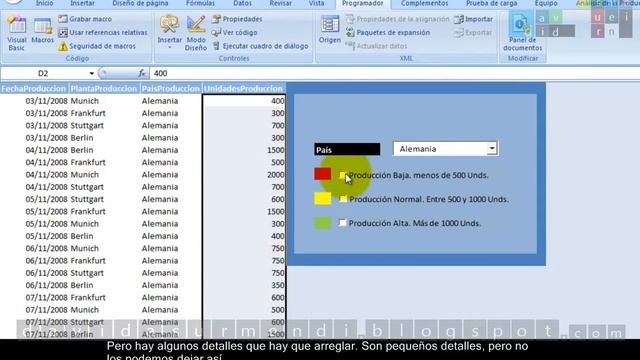Click Berlin in the 03/11/2008 row
Screen dimensions: 640x360
82,138
